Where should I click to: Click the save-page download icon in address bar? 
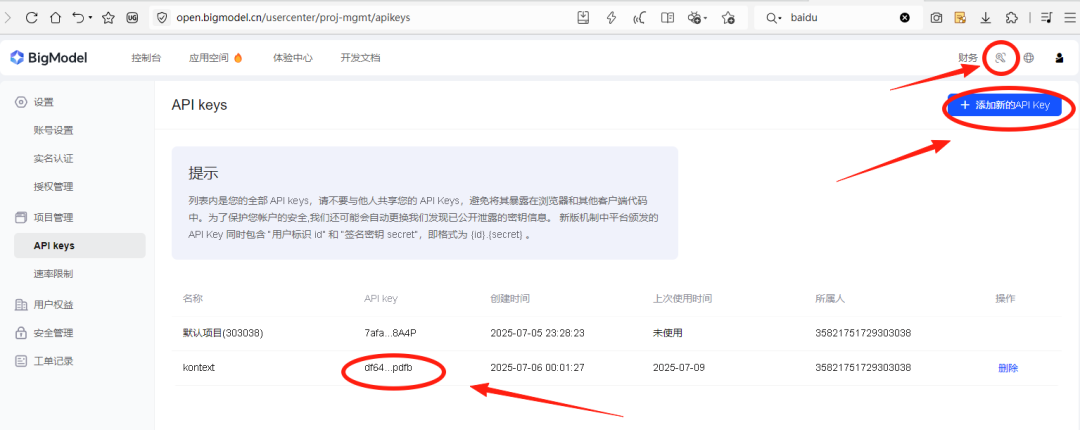583,18
